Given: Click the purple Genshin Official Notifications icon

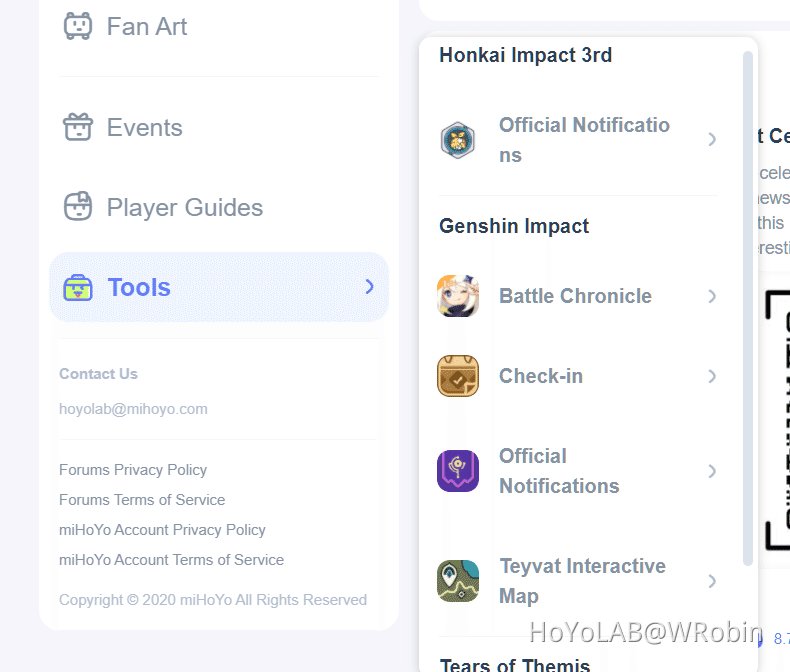Looking at the screenshot, I should pos(458,471).
